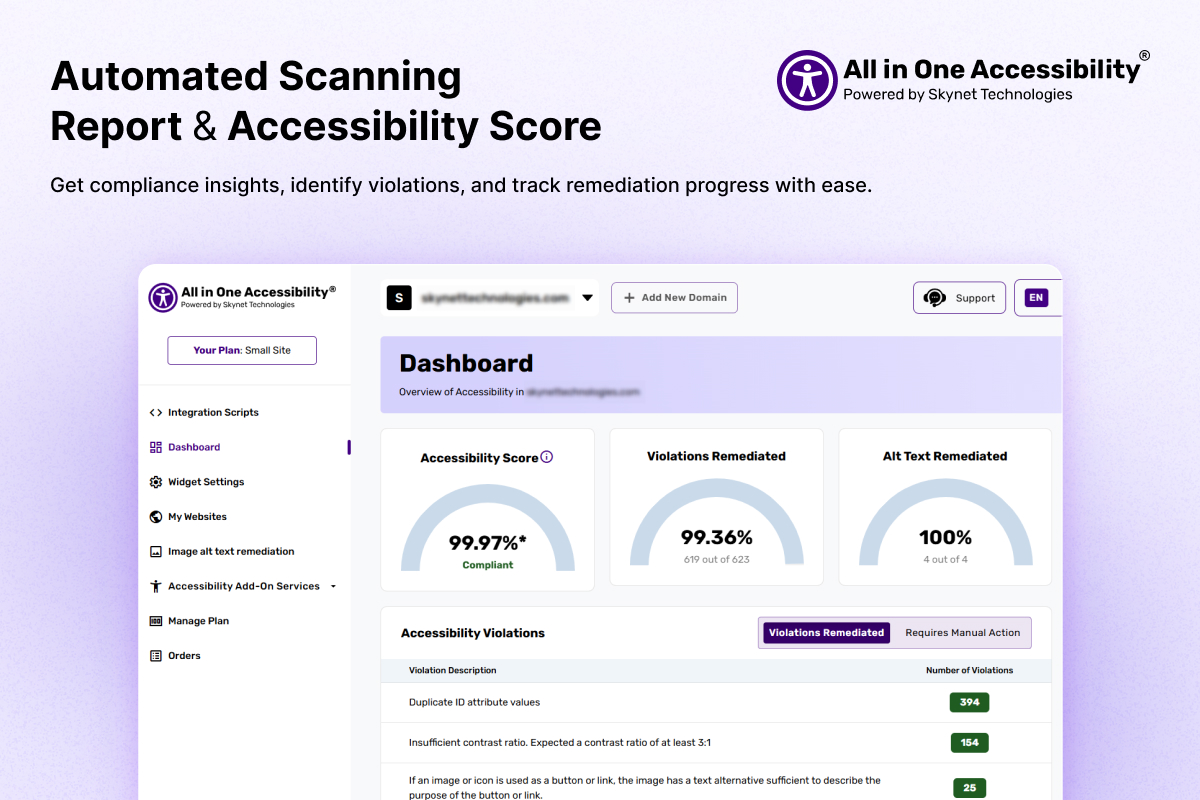Click the Integration Scripts code icon
The width and height of the screenshot is (1200, 800).
pyautogui.click(x=156, y=412)
